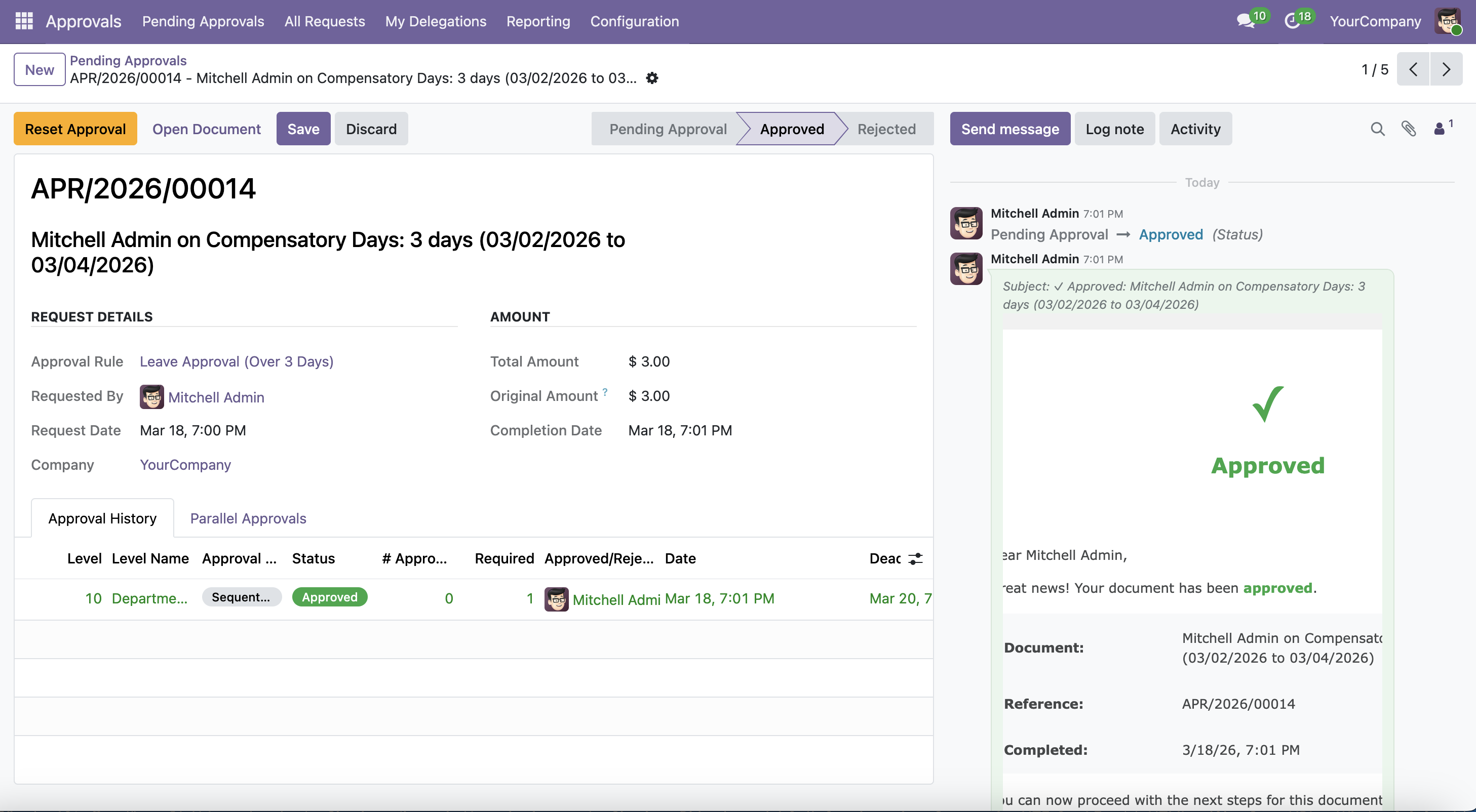This screenshot has height=812, width=1476.
Task: Go to previous record arrow
Action: pos(1413,69)
